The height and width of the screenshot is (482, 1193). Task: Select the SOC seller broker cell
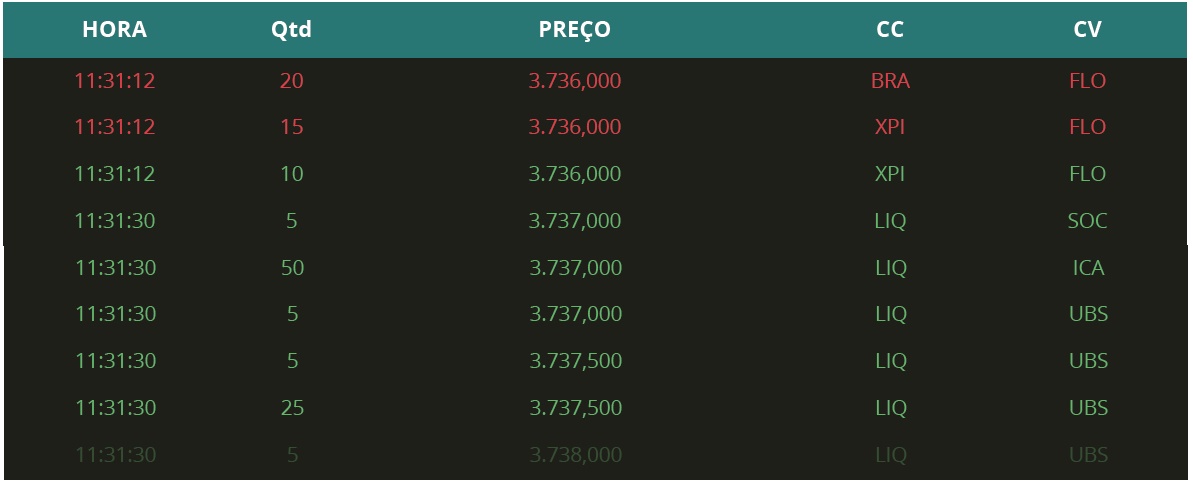pos(1087,221)
